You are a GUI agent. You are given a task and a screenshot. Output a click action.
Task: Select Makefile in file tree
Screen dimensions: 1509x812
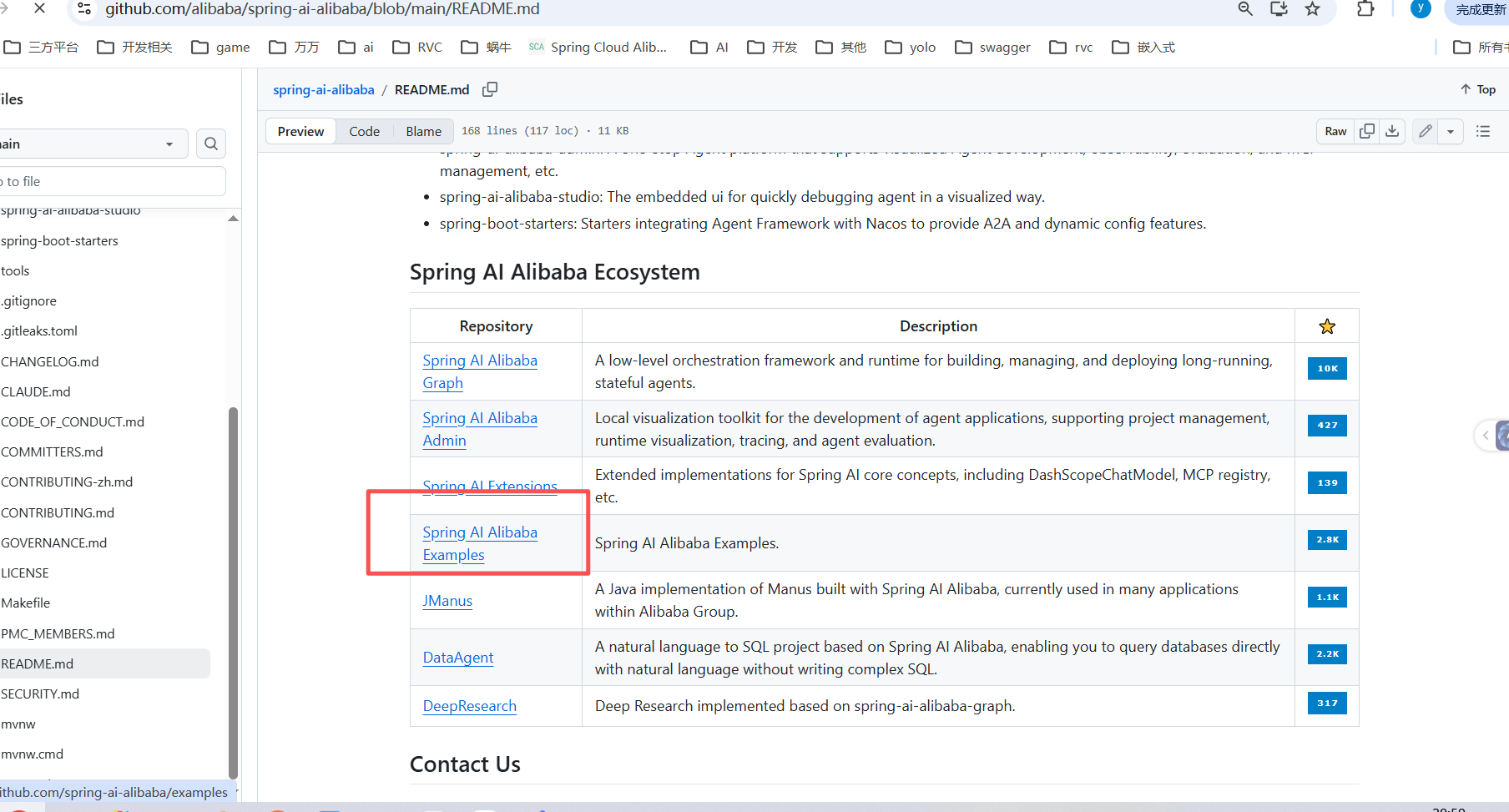coord(26,603)
